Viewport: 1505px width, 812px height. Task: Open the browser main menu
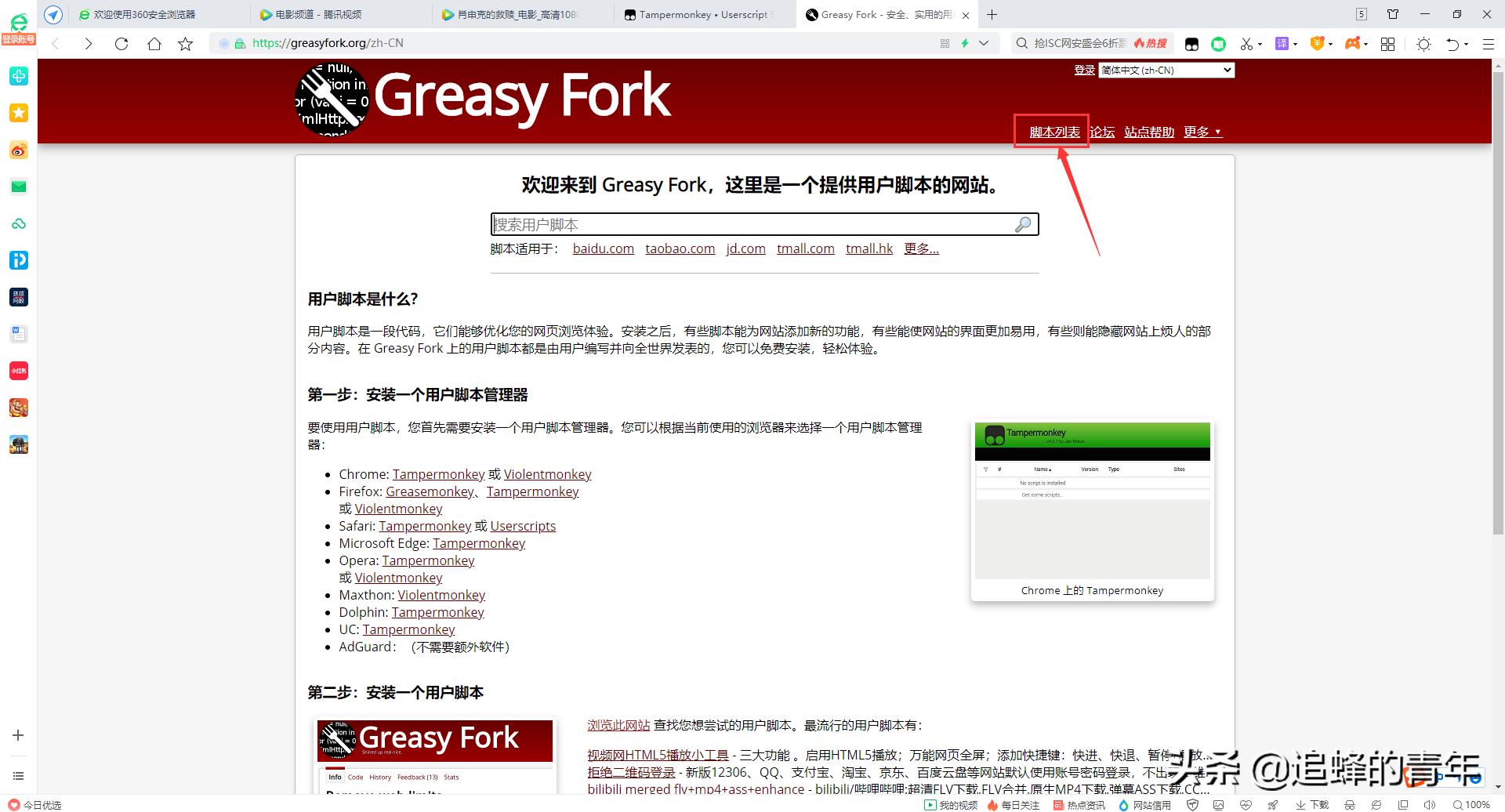point(1488,44)
